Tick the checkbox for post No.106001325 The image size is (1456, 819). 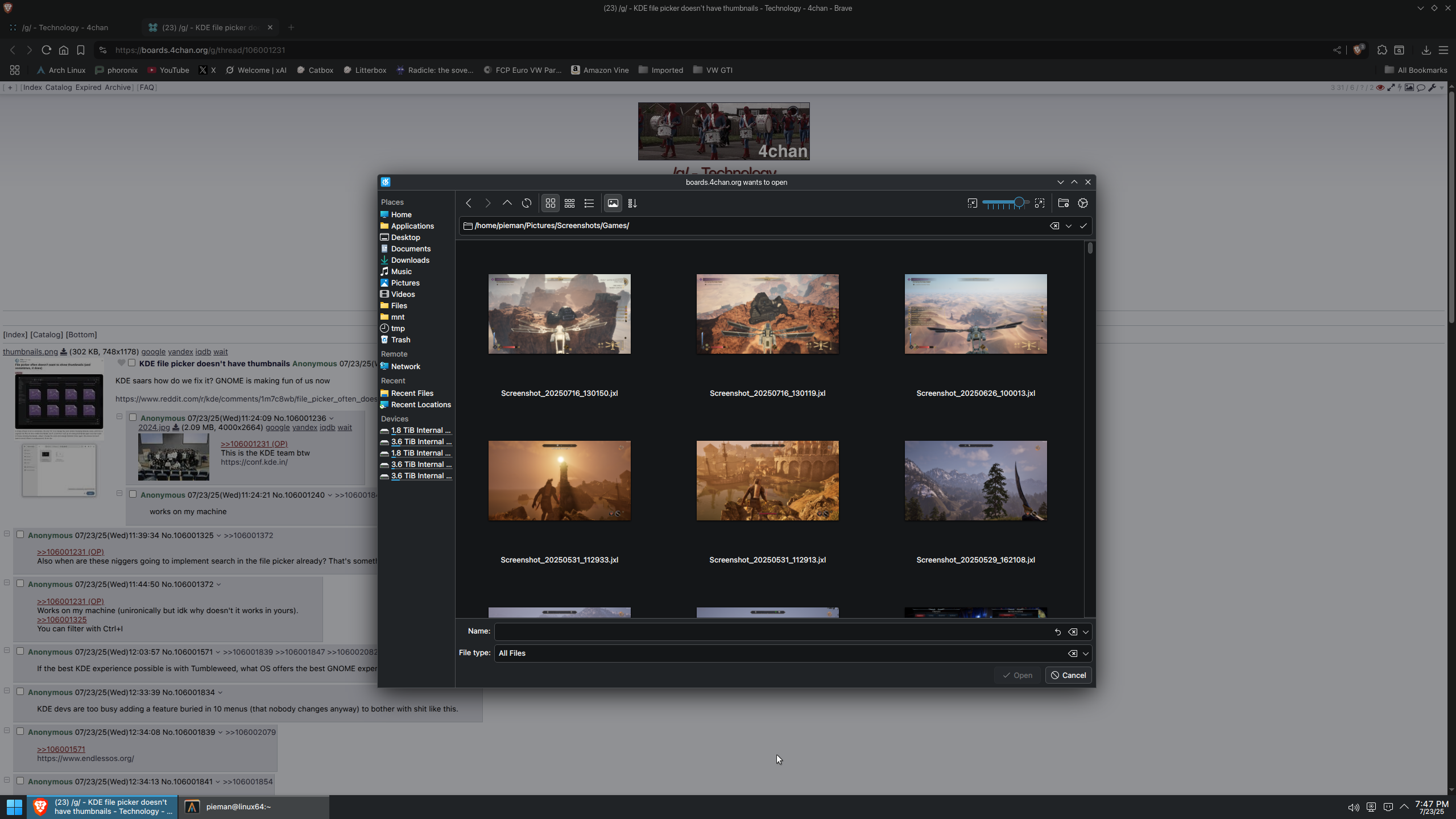[20, 535]
